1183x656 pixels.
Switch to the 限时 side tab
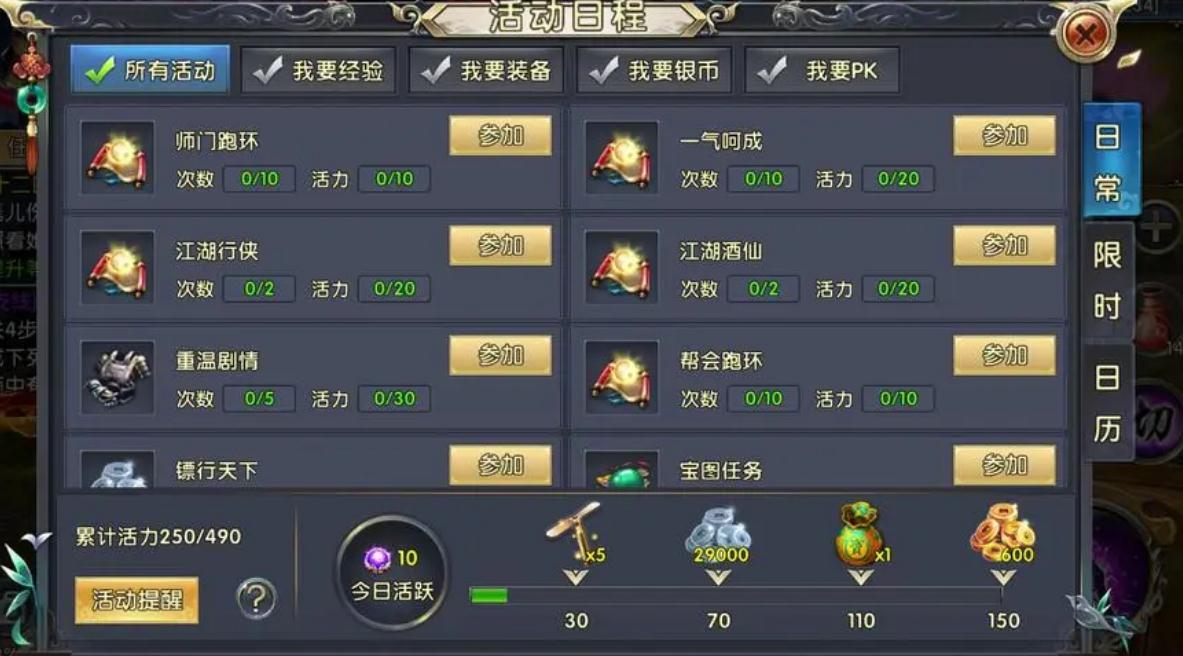1108,281
